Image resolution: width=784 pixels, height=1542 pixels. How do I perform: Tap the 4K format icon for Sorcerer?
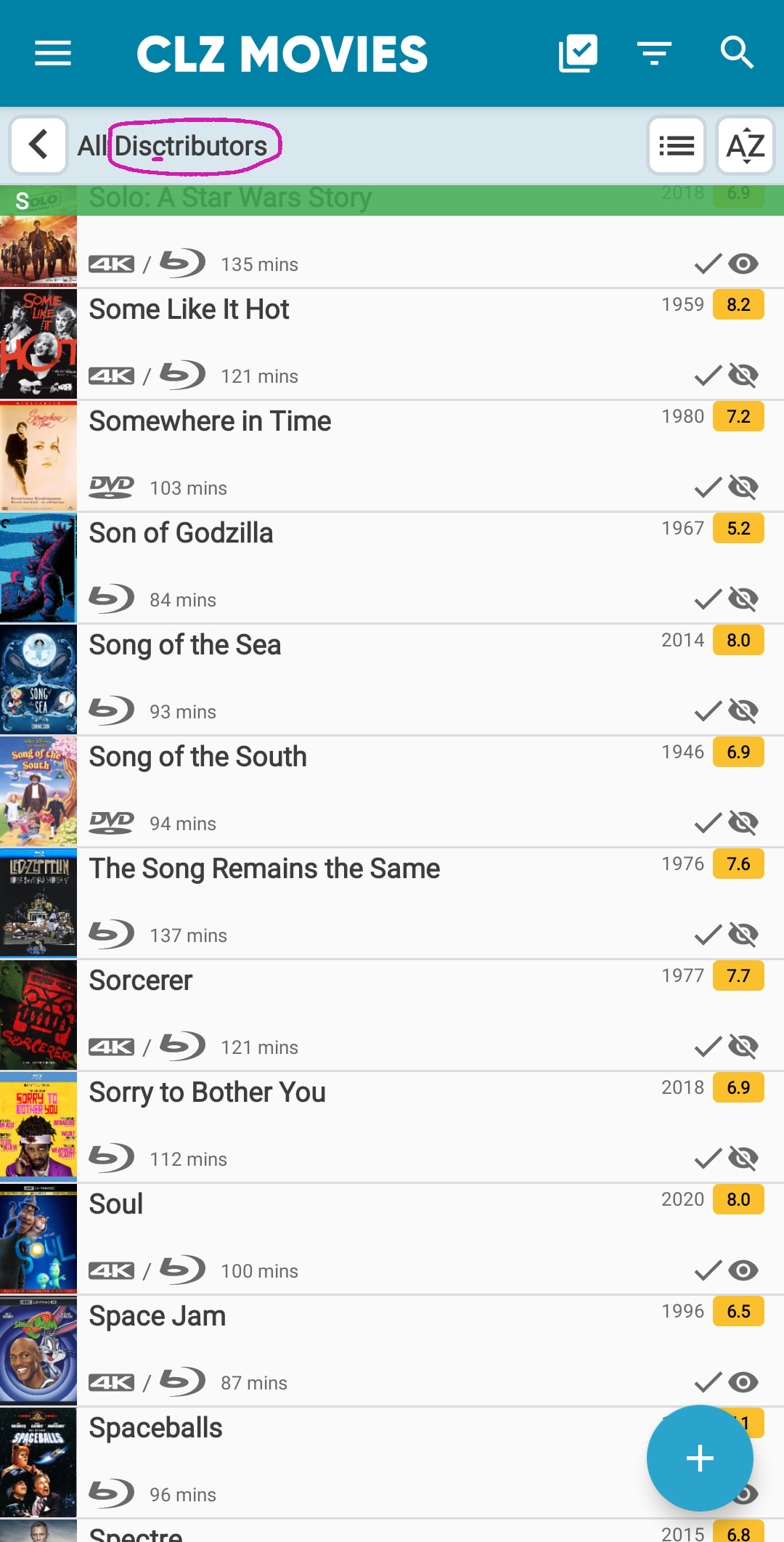111,1047
